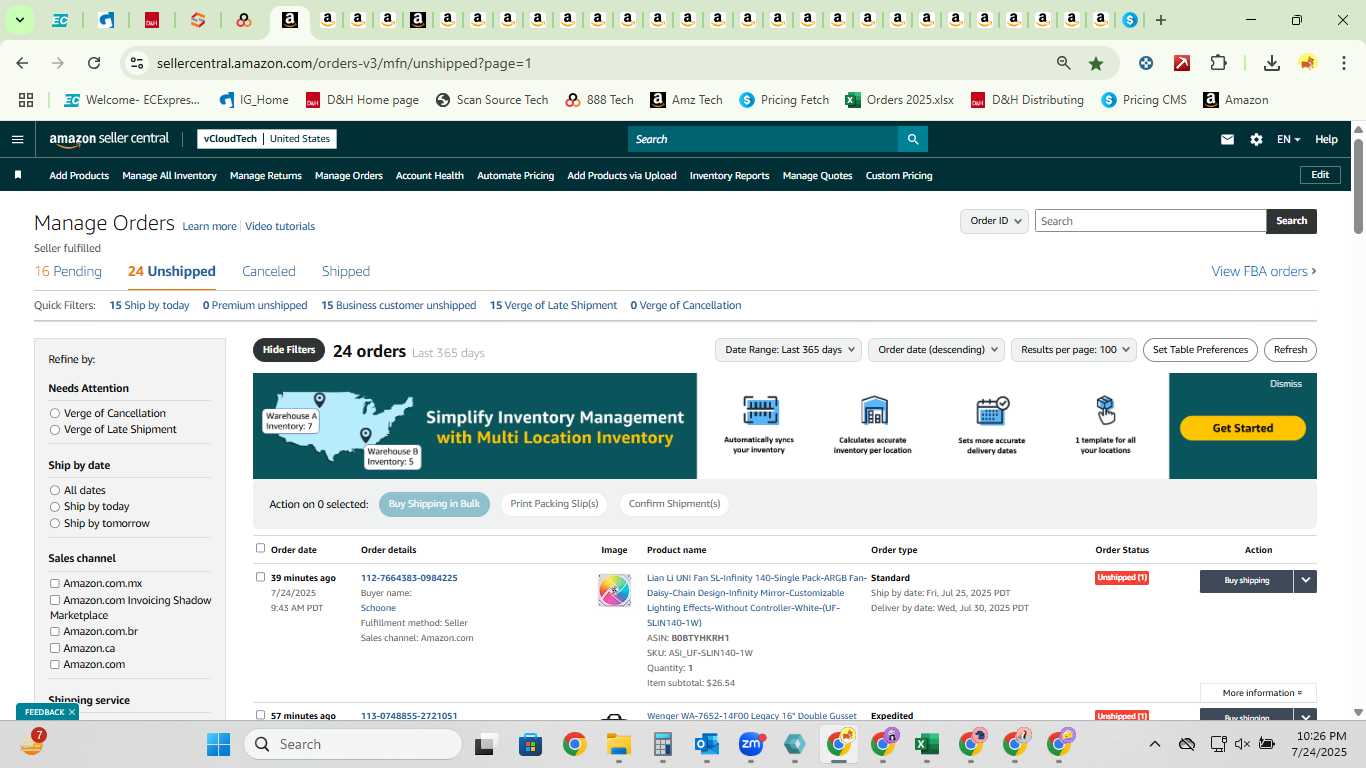This screenshot has height=768, width=1366.
Task: Open the Date Range Last 365 days dropdown
Action: [788, 350]
